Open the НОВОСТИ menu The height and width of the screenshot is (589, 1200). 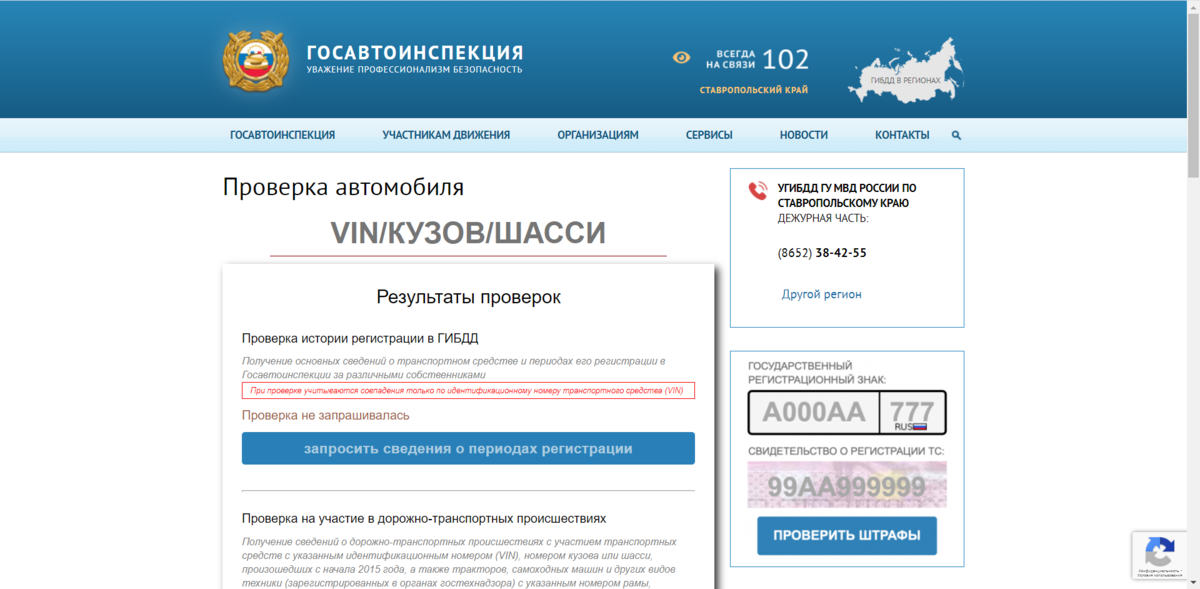(803, 135)
